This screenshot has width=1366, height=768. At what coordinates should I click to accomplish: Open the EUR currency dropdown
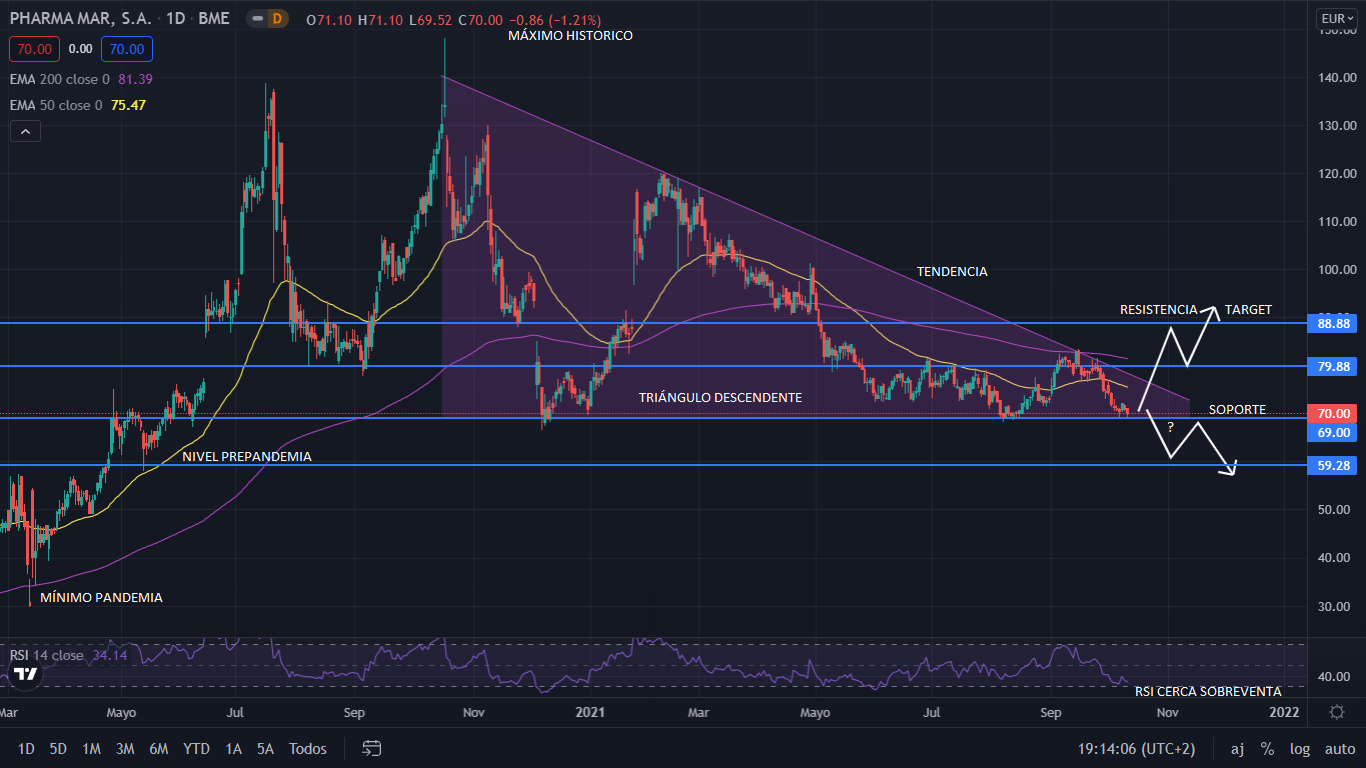click(1336, 18)
